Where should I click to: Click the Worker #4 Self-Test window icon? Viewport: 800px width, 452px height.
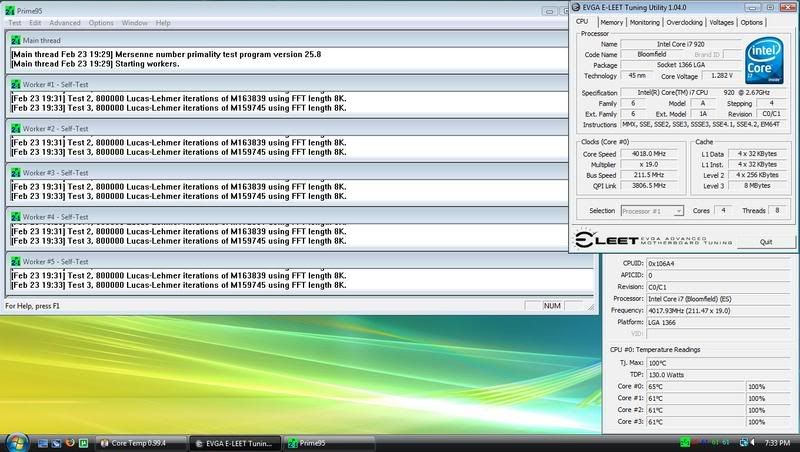16,217
